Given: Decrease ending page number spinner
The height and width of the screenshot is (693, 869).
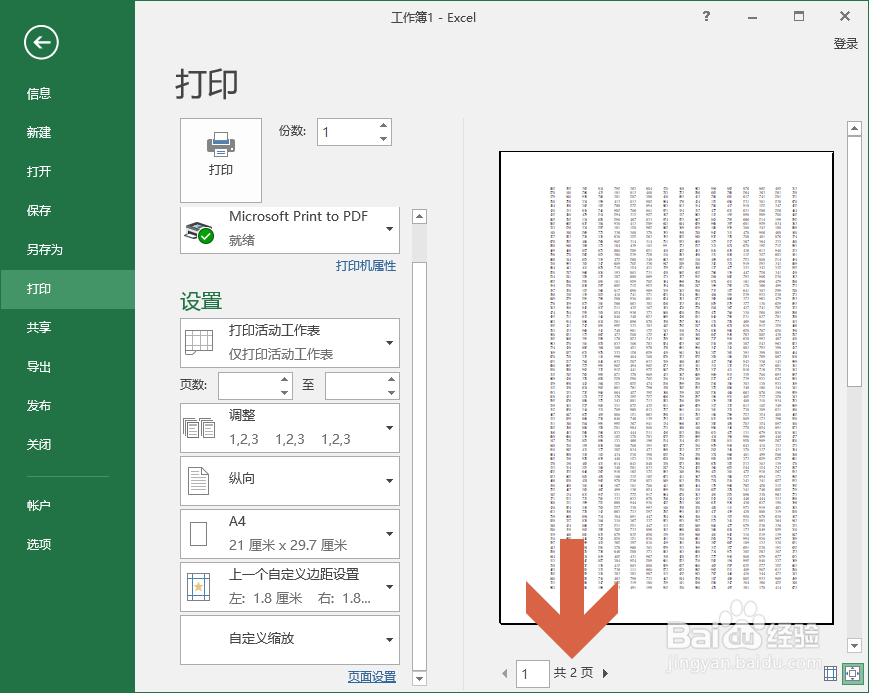Looking at the screenshot, I should tap(391, 393).
